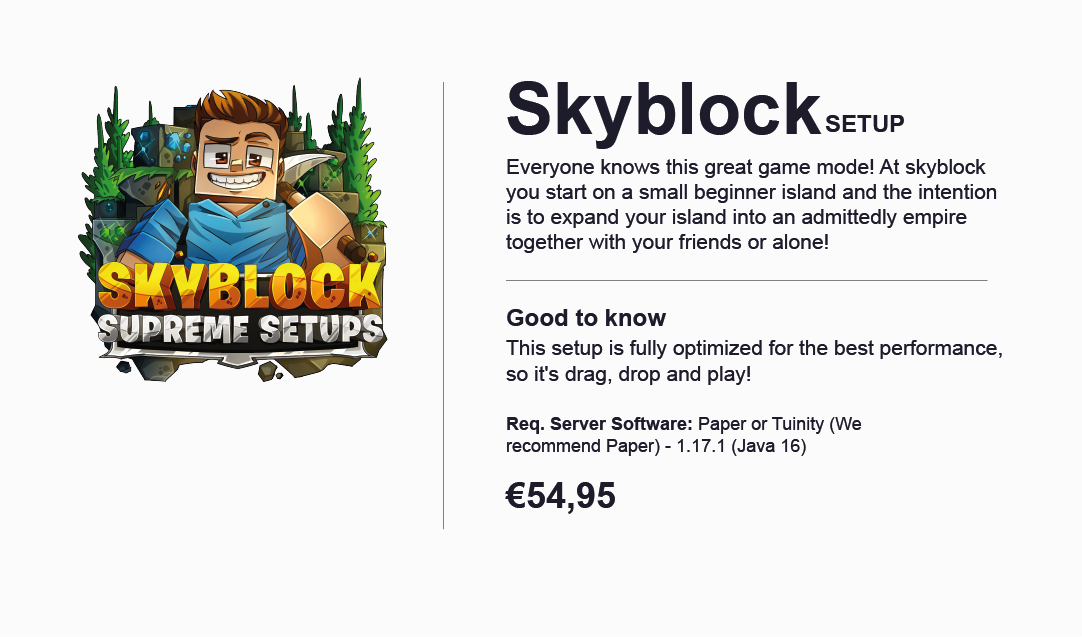Screen dimensions: 1082x637
Task: Click the large Skyblock title heading
Action: coord(663,110)
